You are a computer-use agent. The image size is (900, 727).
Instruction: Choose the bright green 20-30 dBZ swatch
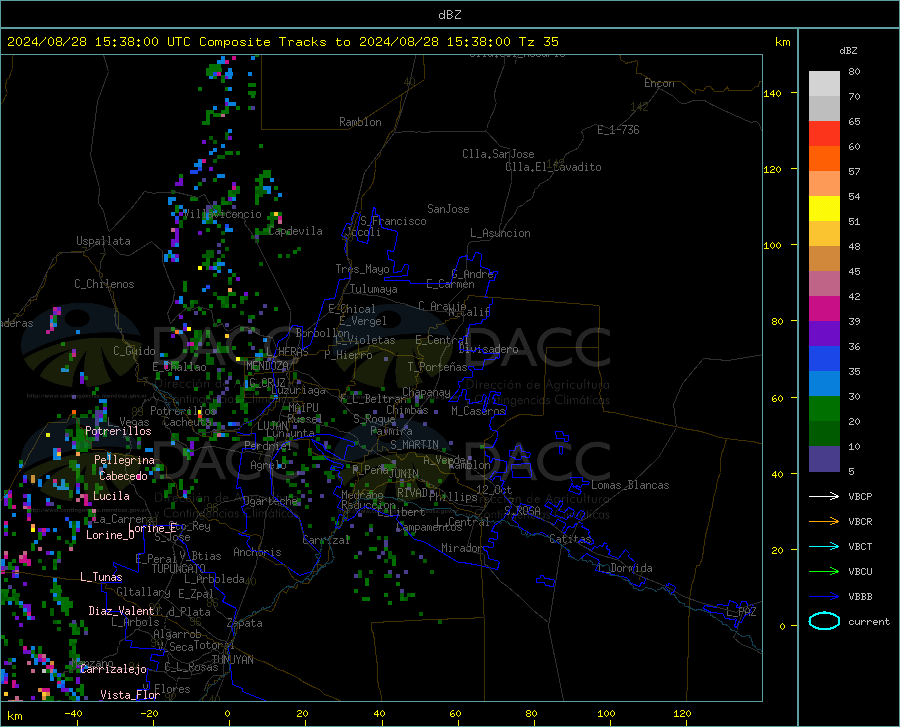click(824, 409)
